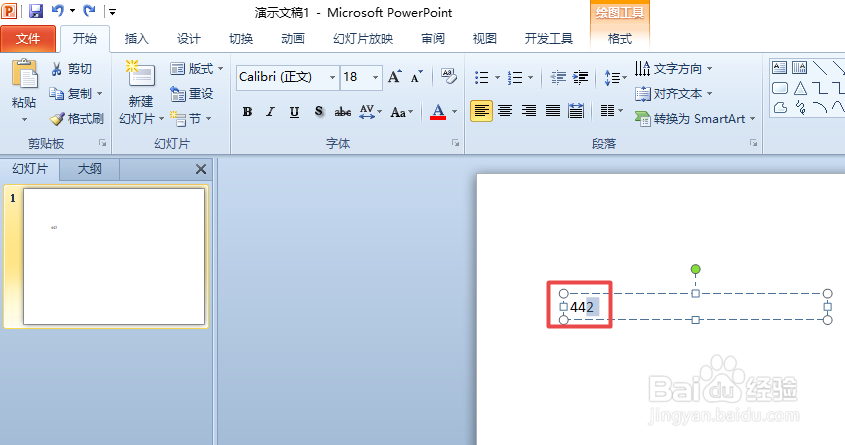This screenshot has height=445, width=845.
Task: Switch to the 大纲 (Outline) pane tab
Action: click(89, 169)
